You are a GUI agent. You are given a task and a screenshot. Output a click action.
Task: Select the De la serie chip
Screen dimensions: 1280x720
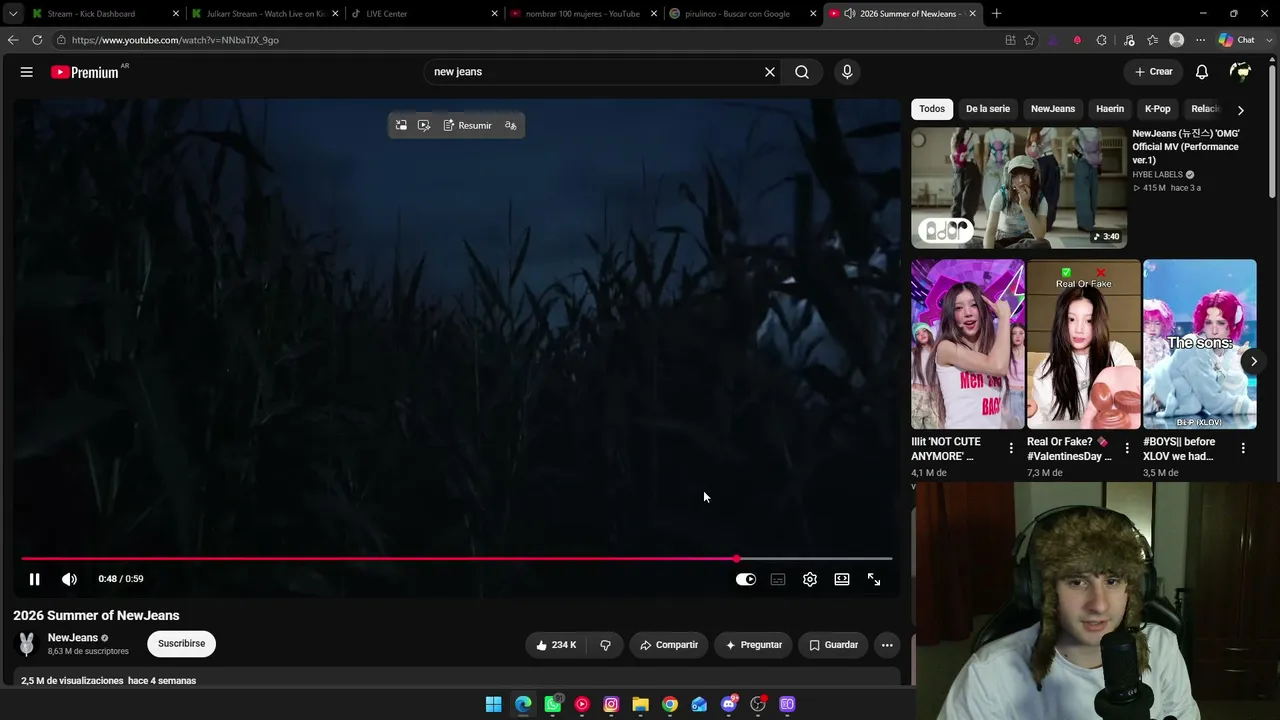click(988, 109)
